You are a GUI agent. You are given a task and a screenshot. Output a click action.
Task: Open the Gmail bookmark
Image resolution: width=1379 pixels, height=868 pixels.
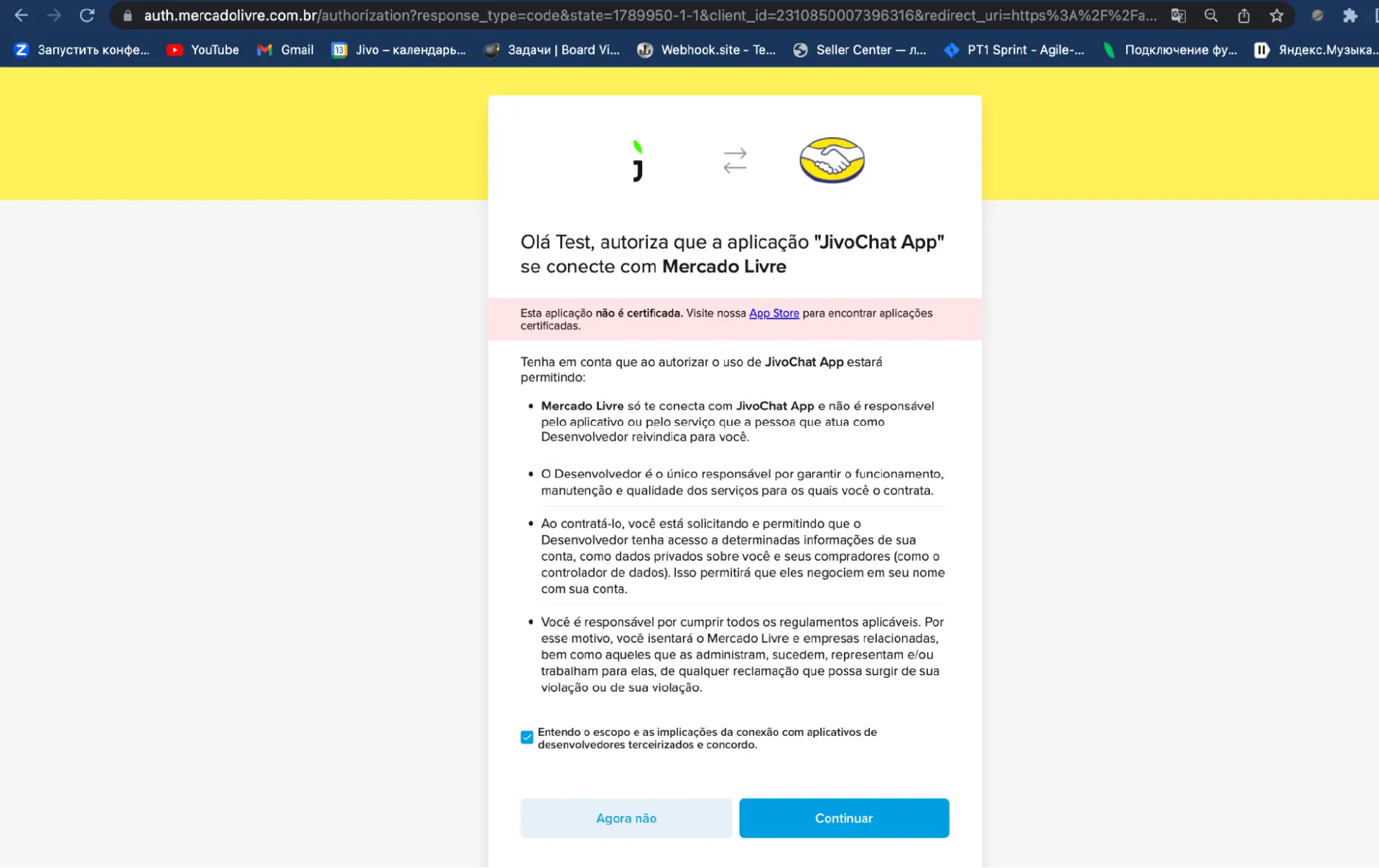[x=286, y=50]
